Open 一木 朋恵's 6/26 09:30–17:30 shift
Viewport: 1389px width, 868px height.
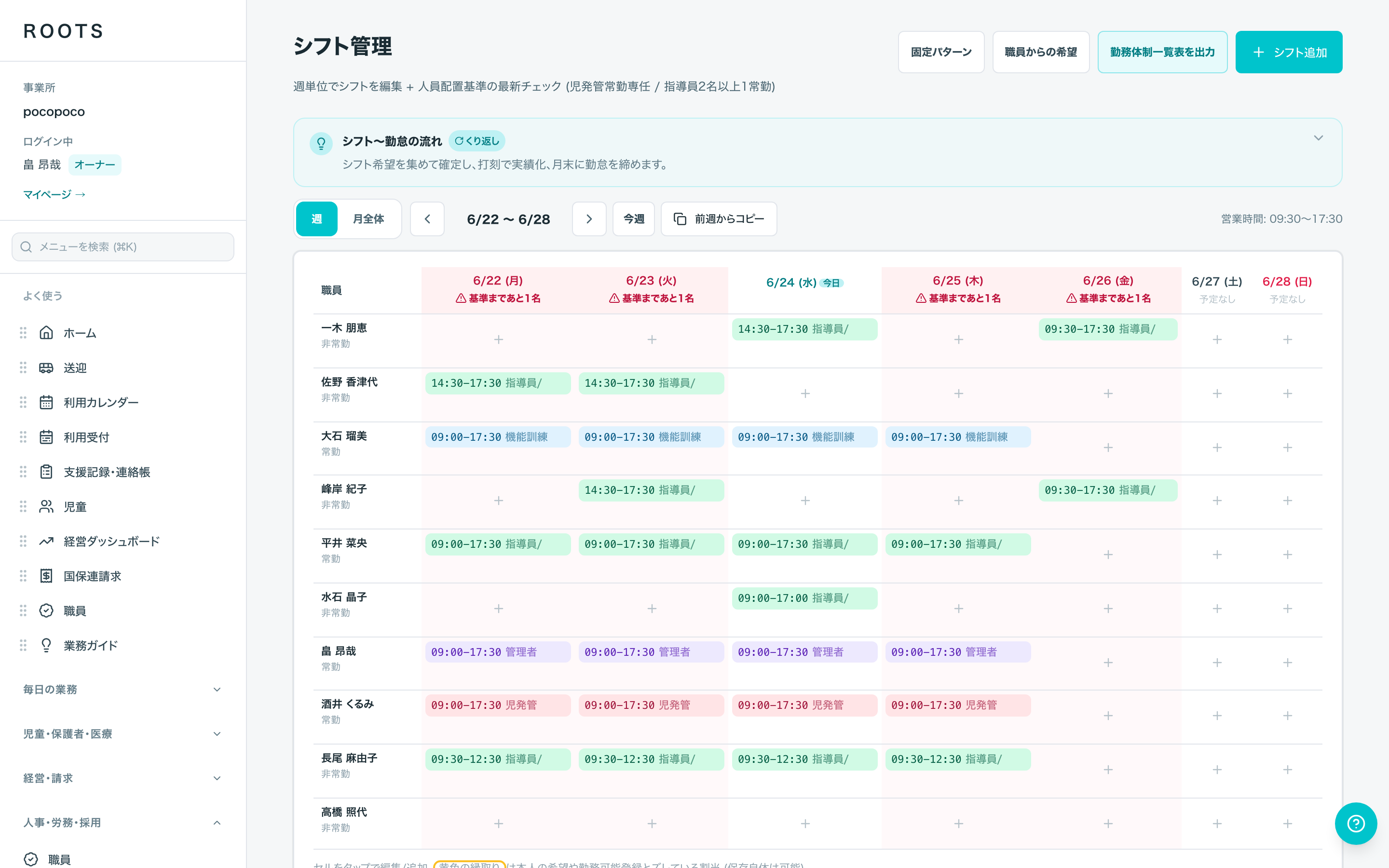tap(1108, 329)
